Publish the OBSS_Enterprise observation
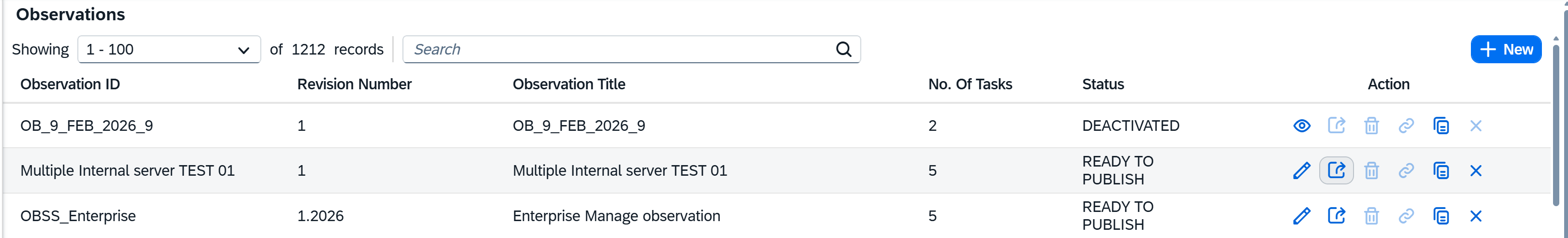Screen dimensions: 1568x238 pyautogui.click(x=1336, y=215)
